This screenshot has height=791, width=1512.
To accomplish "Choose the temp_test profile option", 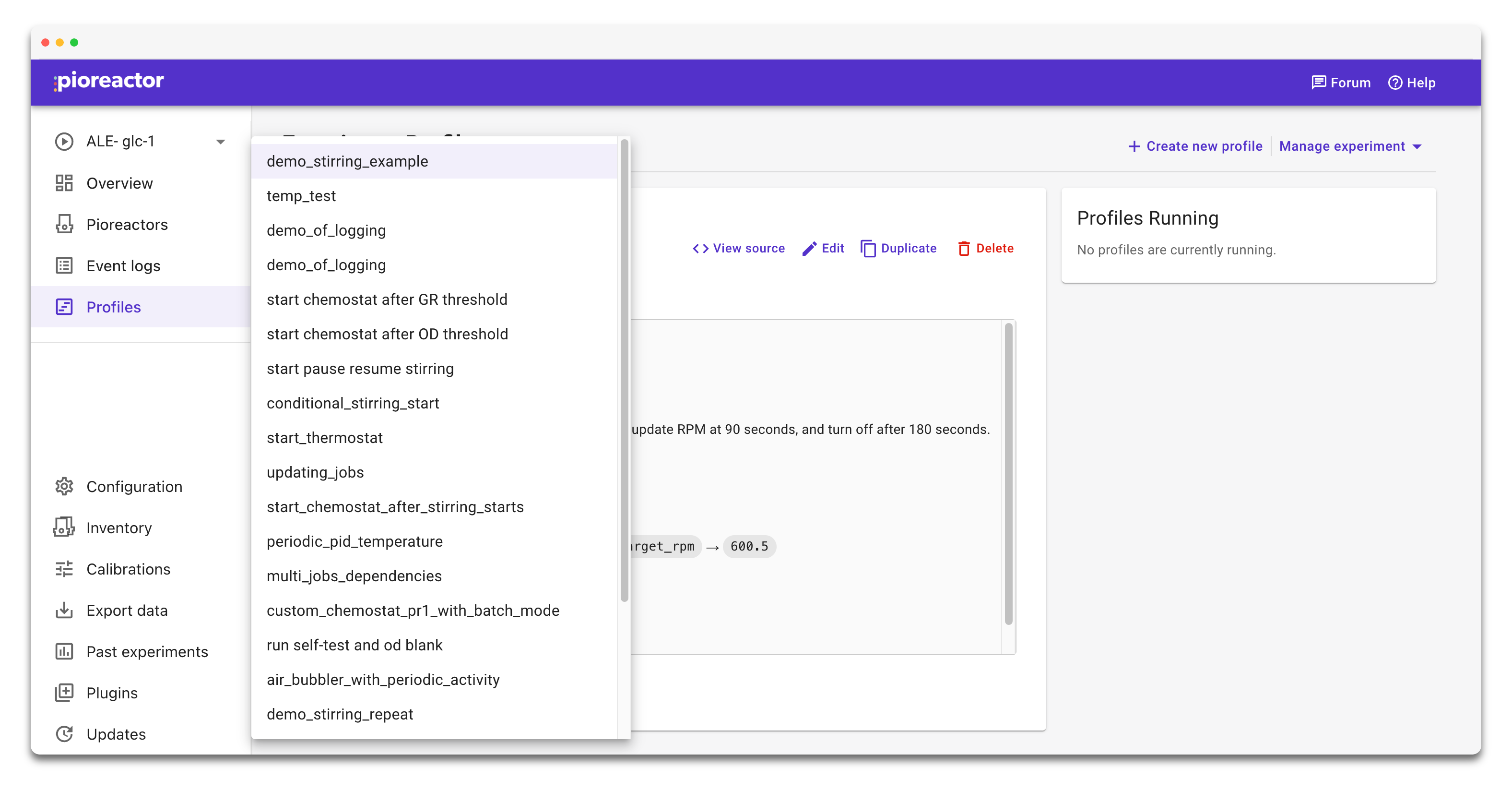I will tap(300, 196).
